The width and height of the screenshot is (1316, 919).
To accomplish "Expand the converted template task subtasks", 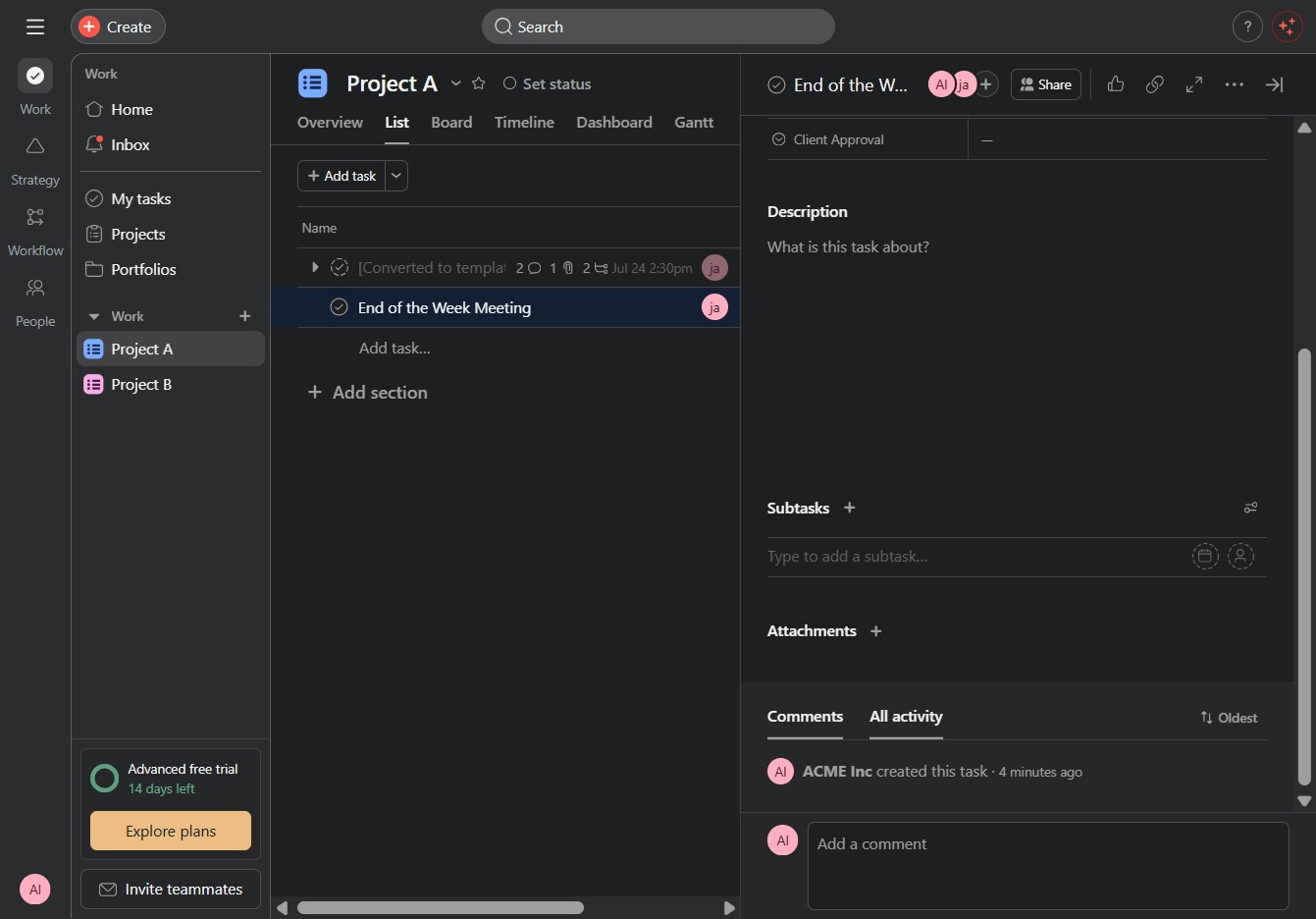I will pos(315,267).
